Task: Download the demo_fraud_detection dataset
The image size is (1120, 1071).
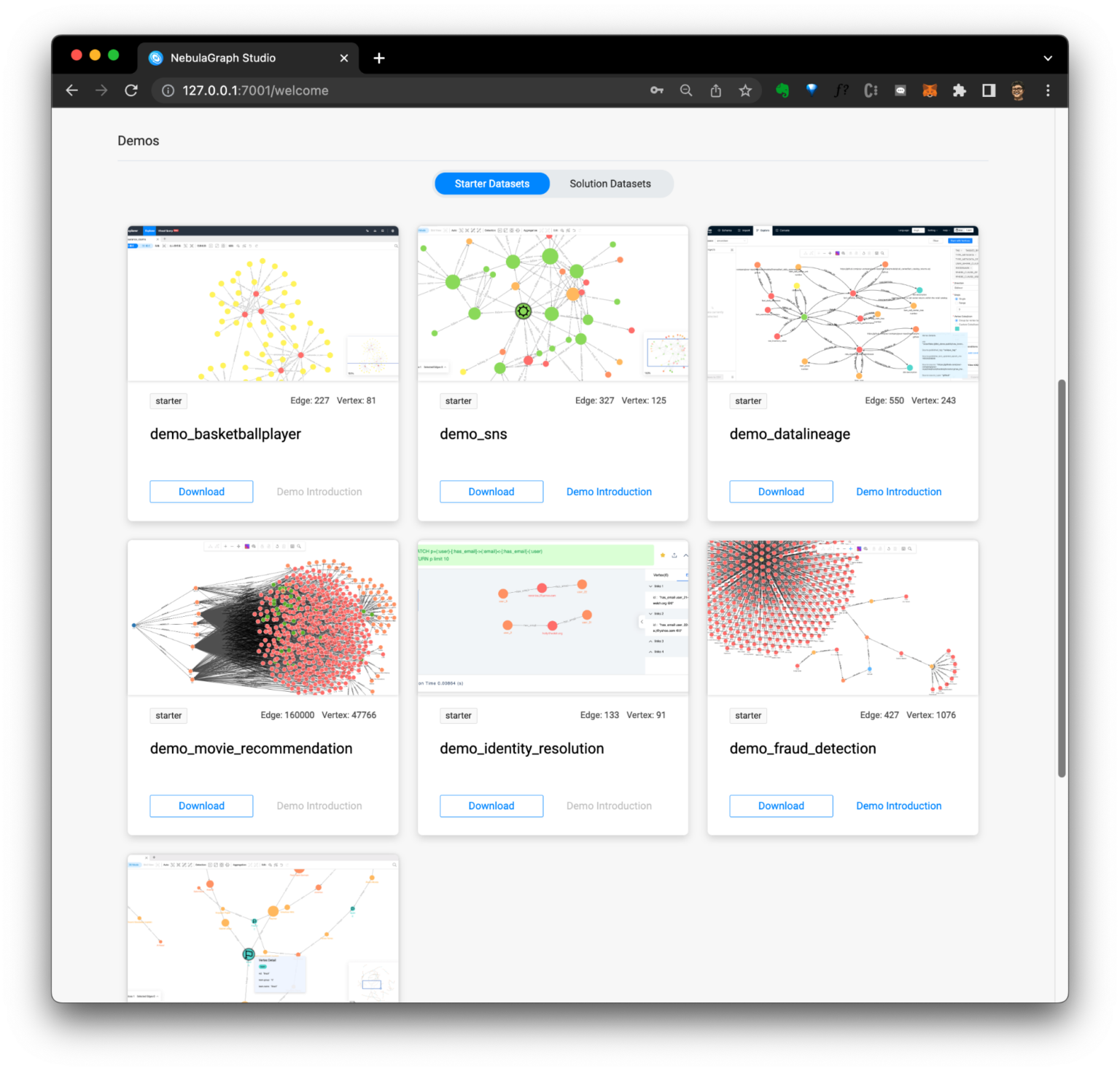Action: pyautogui.click(x=780, y=806)
